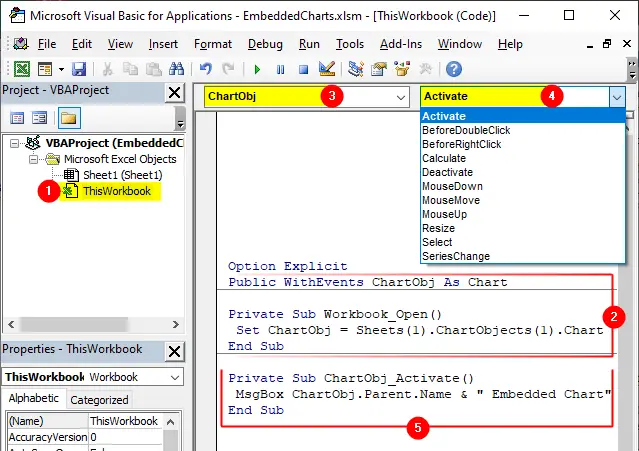Open the Window menu
The width and height of the screenshot is (639, 451).
pos(460,44)
